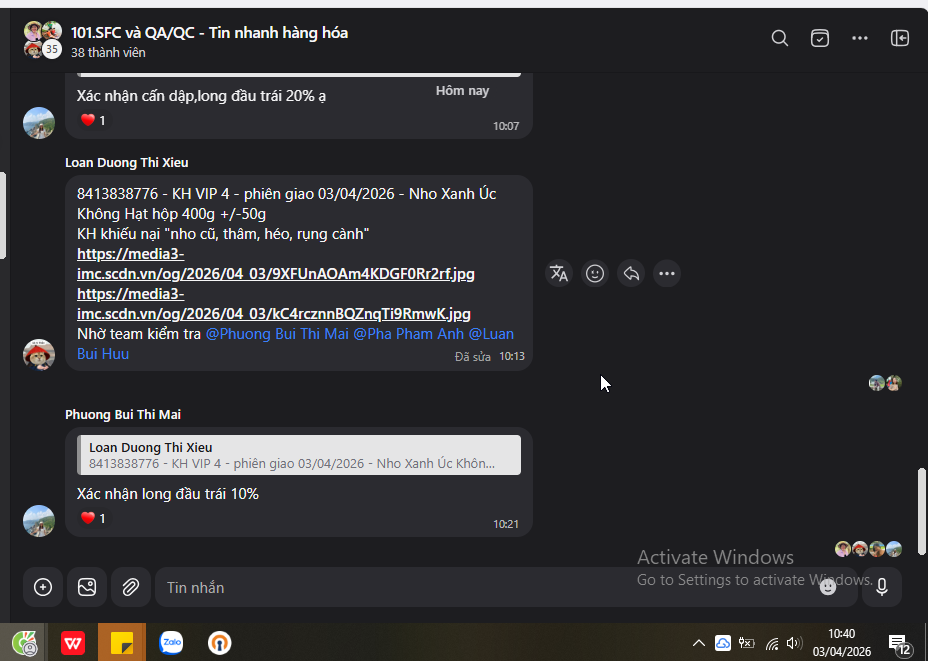The image size is (928, 661).
Task: Send an image via picture icon
Action: tap(87, 587)
